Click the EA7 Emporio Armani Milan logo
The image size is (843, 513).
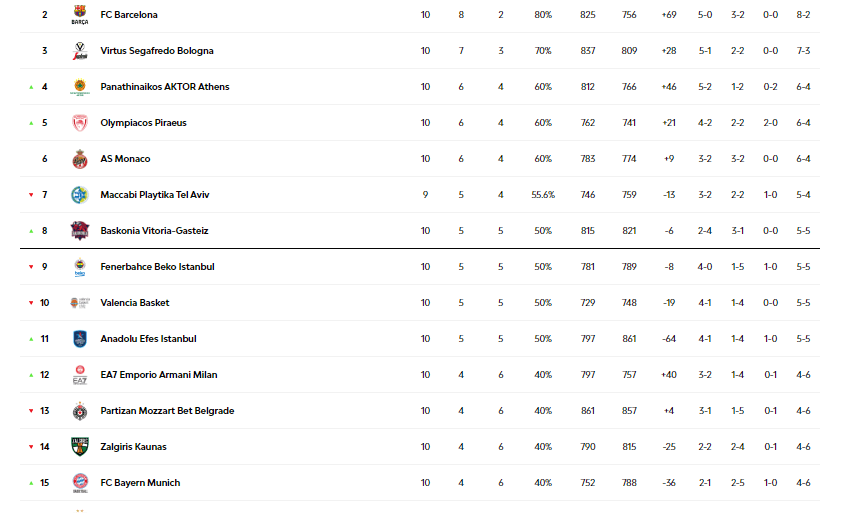pos(80,375)
